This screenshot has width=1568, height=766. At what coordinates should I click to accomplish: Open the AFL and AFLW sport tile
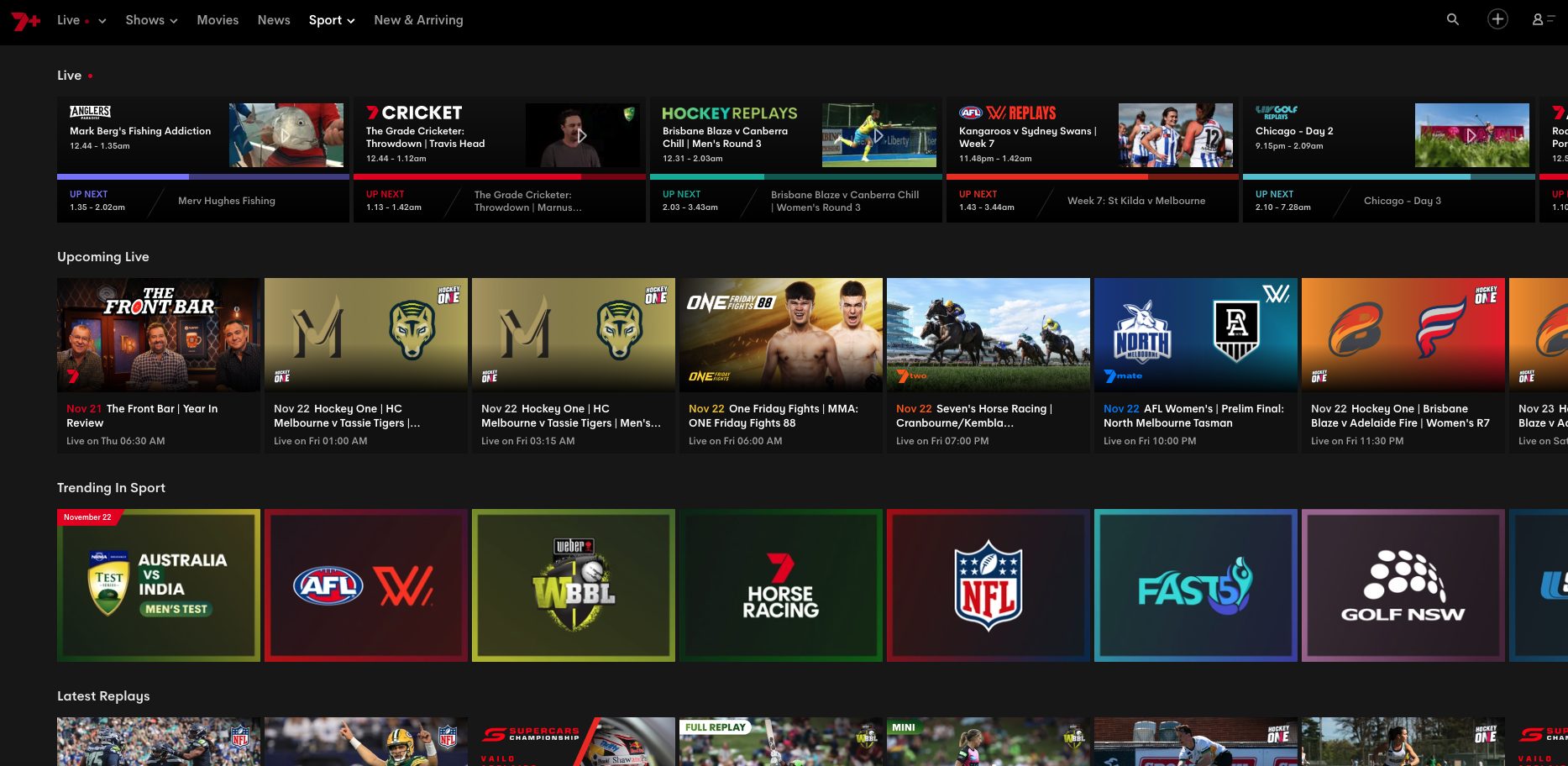pyautogui.click(x=365, y=585)
